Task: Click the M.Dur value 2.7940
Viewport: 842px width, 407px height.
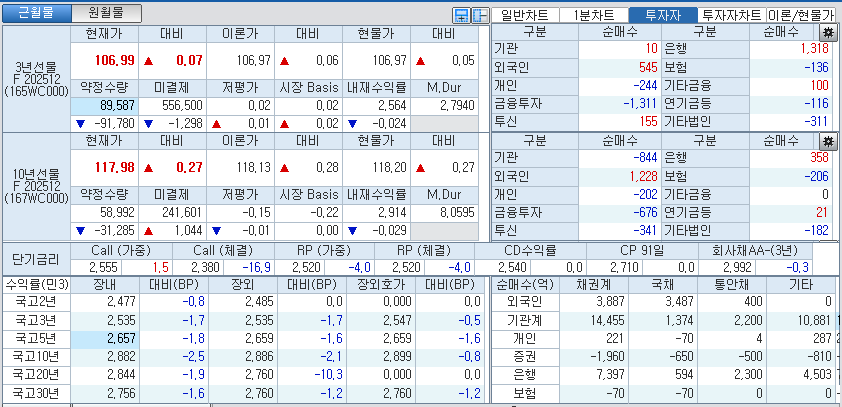Action: coord(458,105)
